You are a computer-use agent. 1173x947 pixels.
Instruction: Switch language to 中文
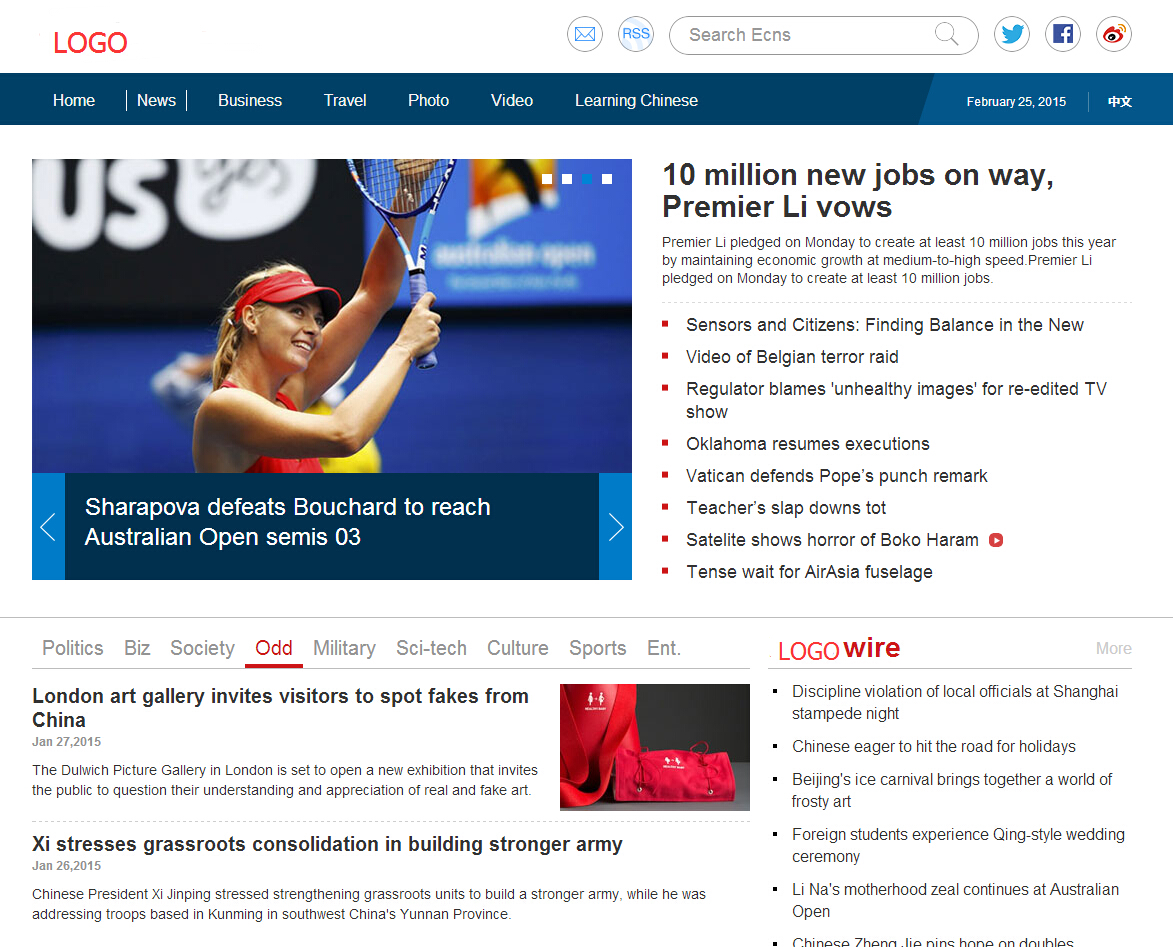pyautogui.click(x=1120, y=101)
